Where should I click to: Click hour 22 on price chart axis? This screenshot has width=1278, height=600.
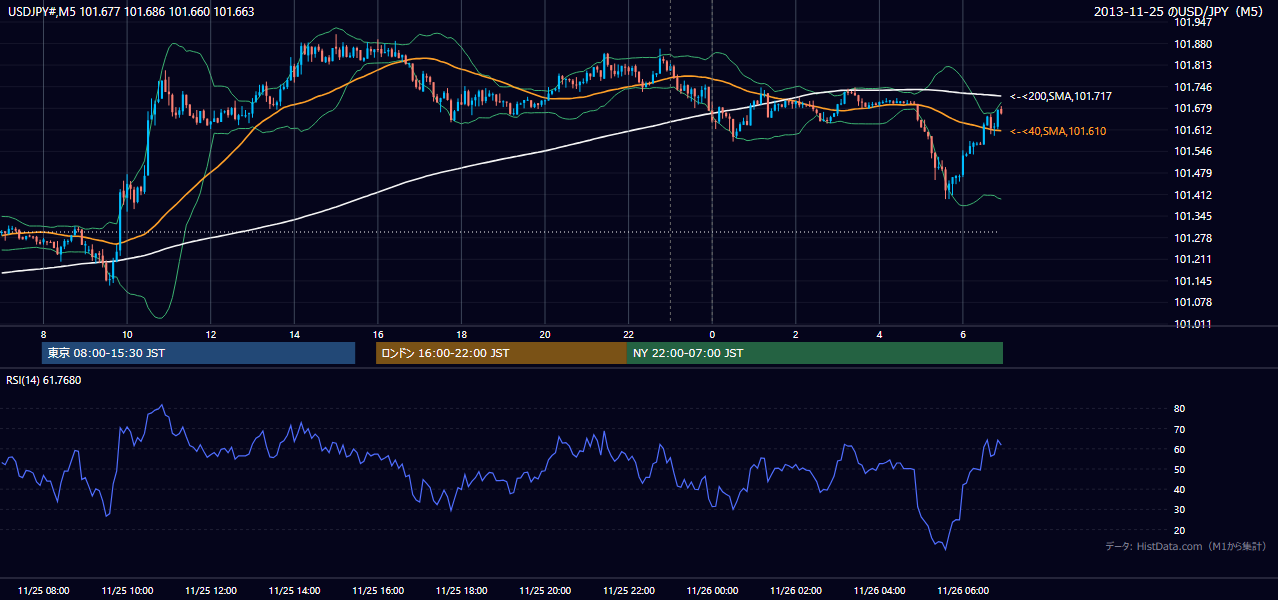[x=628, y=334]
